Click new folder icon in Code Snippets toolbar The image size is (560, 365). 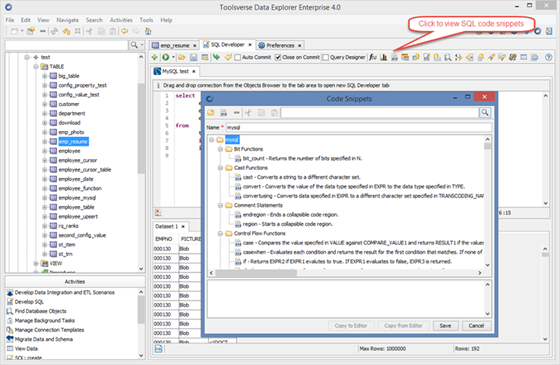[x=211, y=113]
